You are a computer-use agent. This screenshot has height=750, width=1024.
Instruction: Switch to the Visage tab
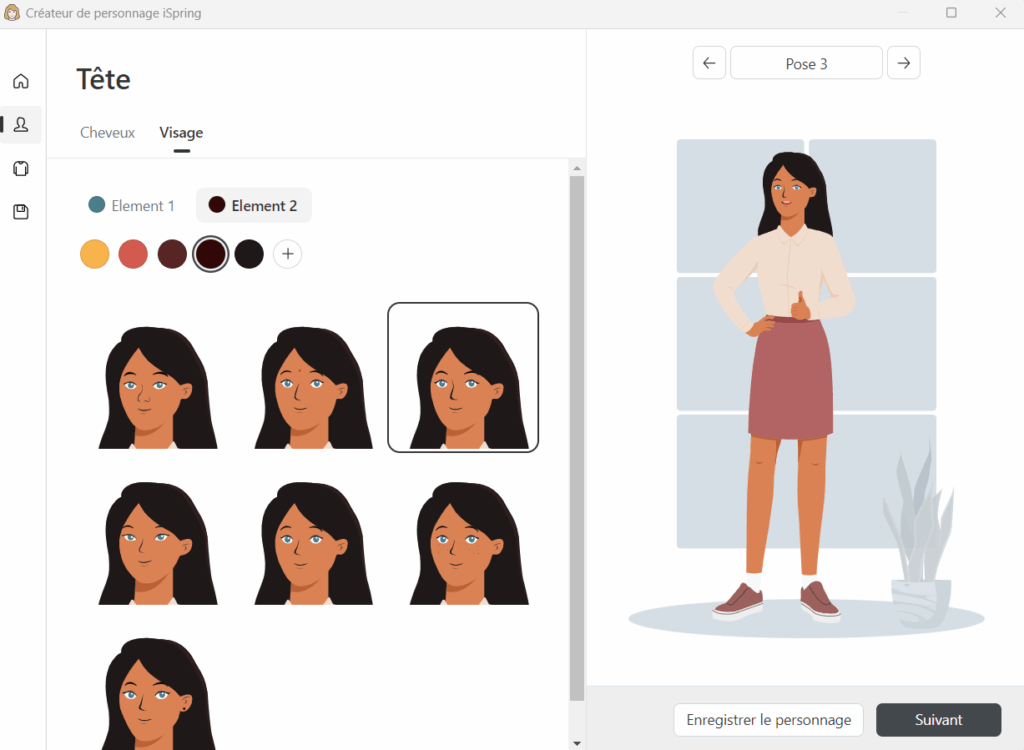point(181,133)
